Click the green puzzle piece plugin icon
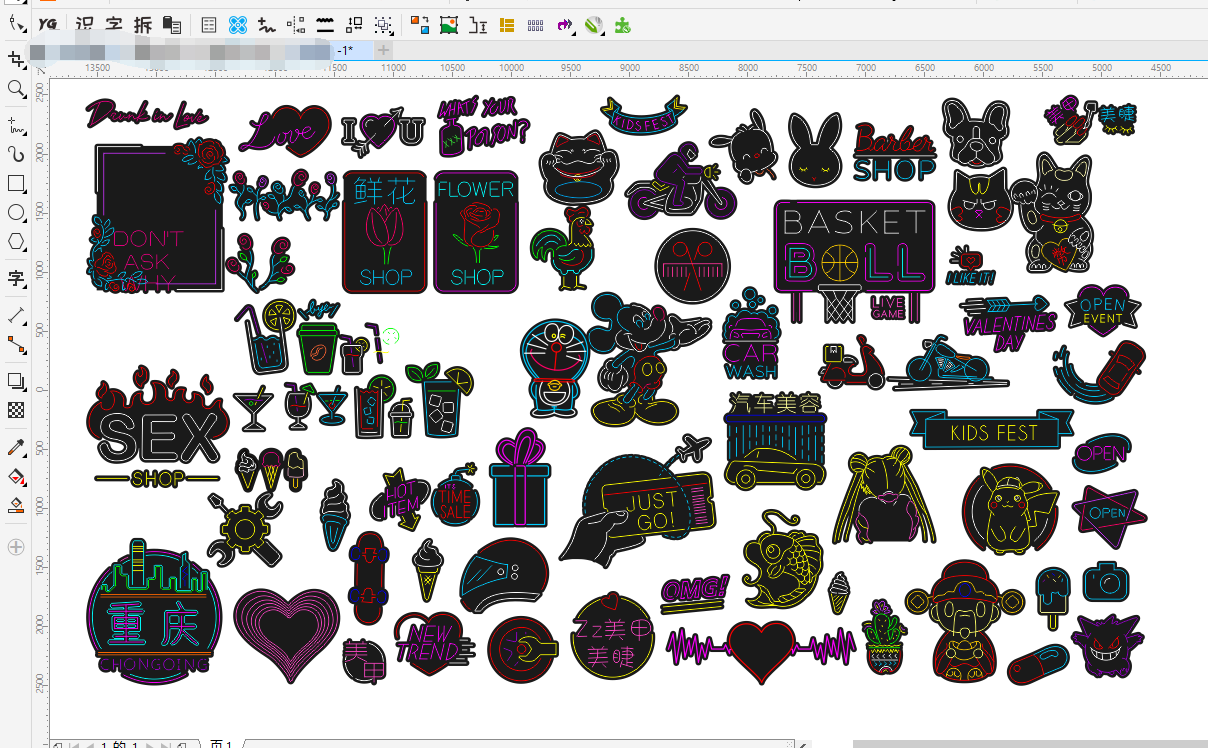Image resolution: width=1208 pixels, height=748 pixels. coord(622,25)
